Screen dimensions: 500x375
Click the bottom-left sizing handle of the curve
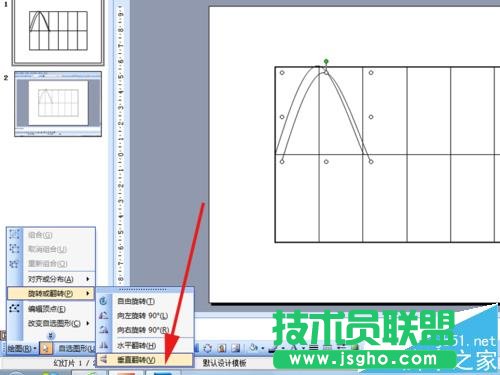pyautogui.click(x=282, y=162)
